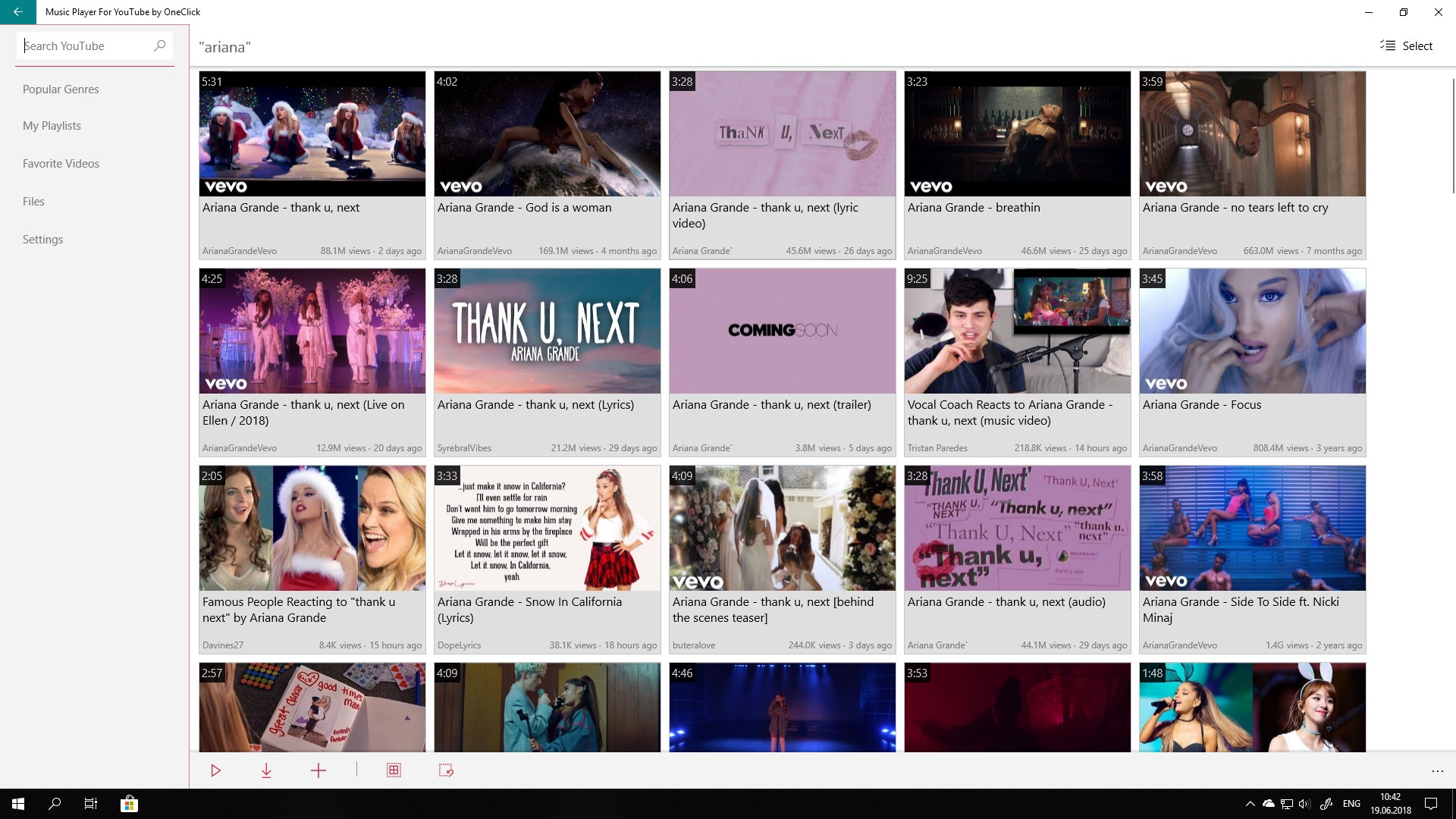The height and width of the screenshot is (819, 1456).
Task: Open the pen workspace tray icon
Action: tap(1326, 804)
